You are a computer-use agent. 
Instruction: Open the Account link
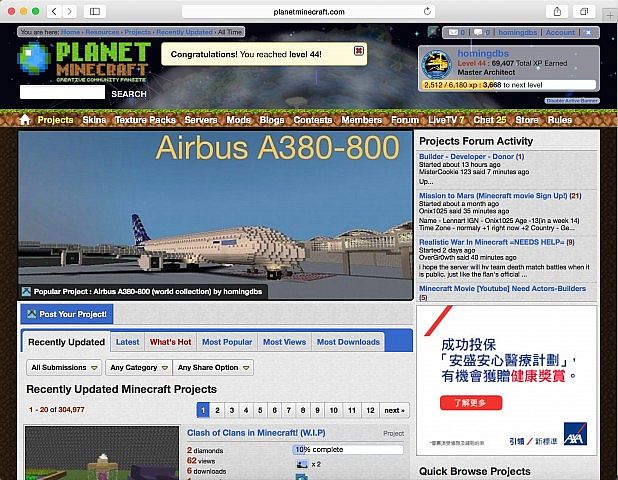coord(560,32)
